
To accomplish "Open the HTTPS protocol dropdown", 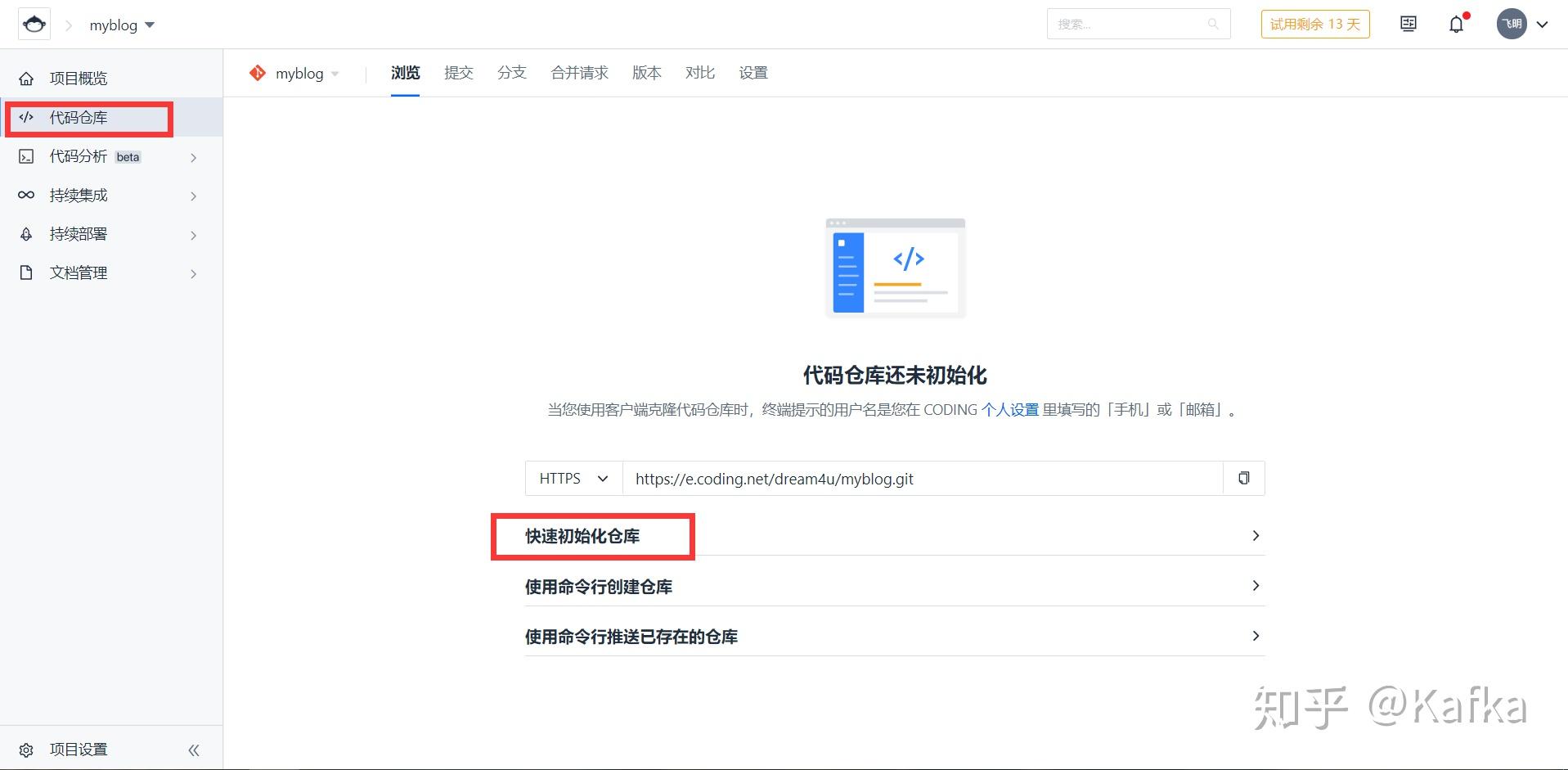I will (572, 478).
